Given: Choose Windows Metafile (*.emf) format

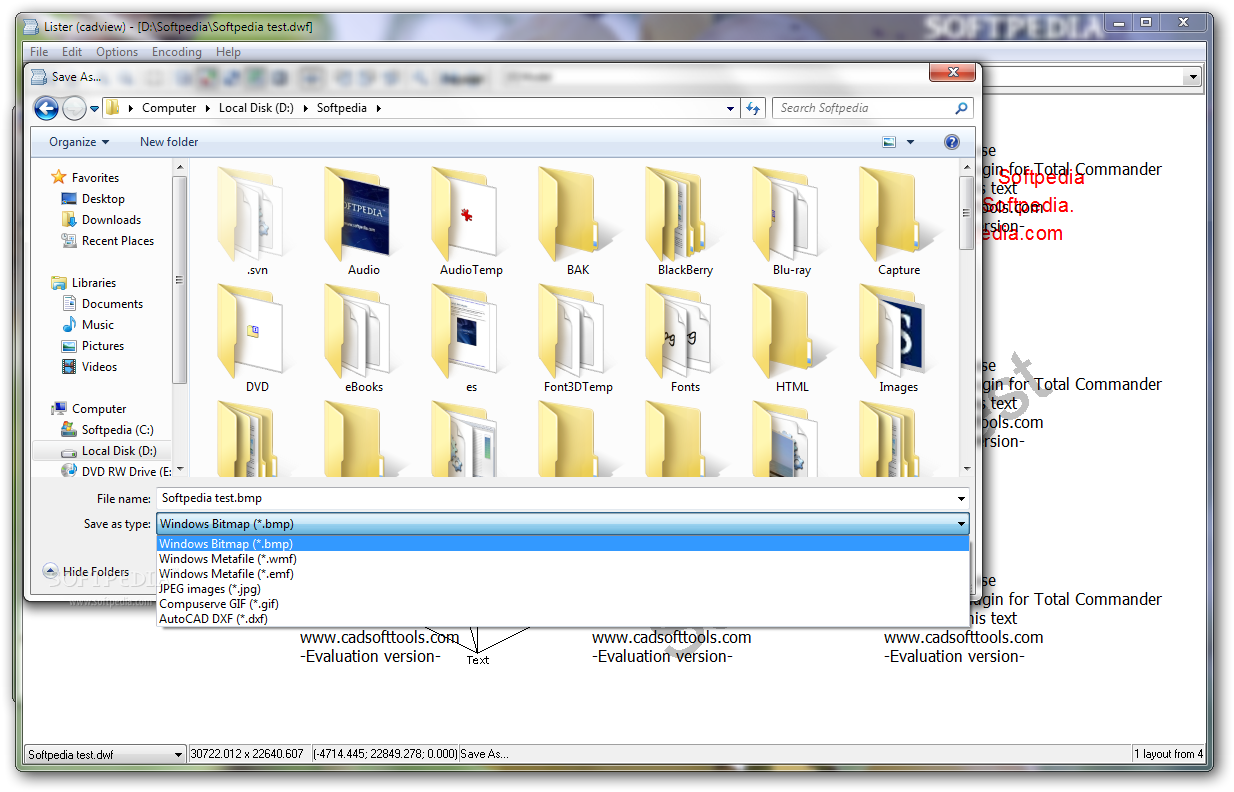Looking at the screenshot, I should [563, 574].
